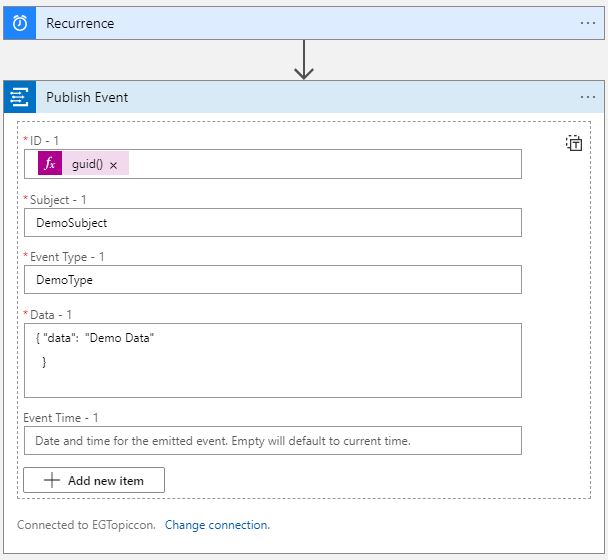Open the Change connection link
Viewport: 608px width, 560px height.
(x=217, y=525)
